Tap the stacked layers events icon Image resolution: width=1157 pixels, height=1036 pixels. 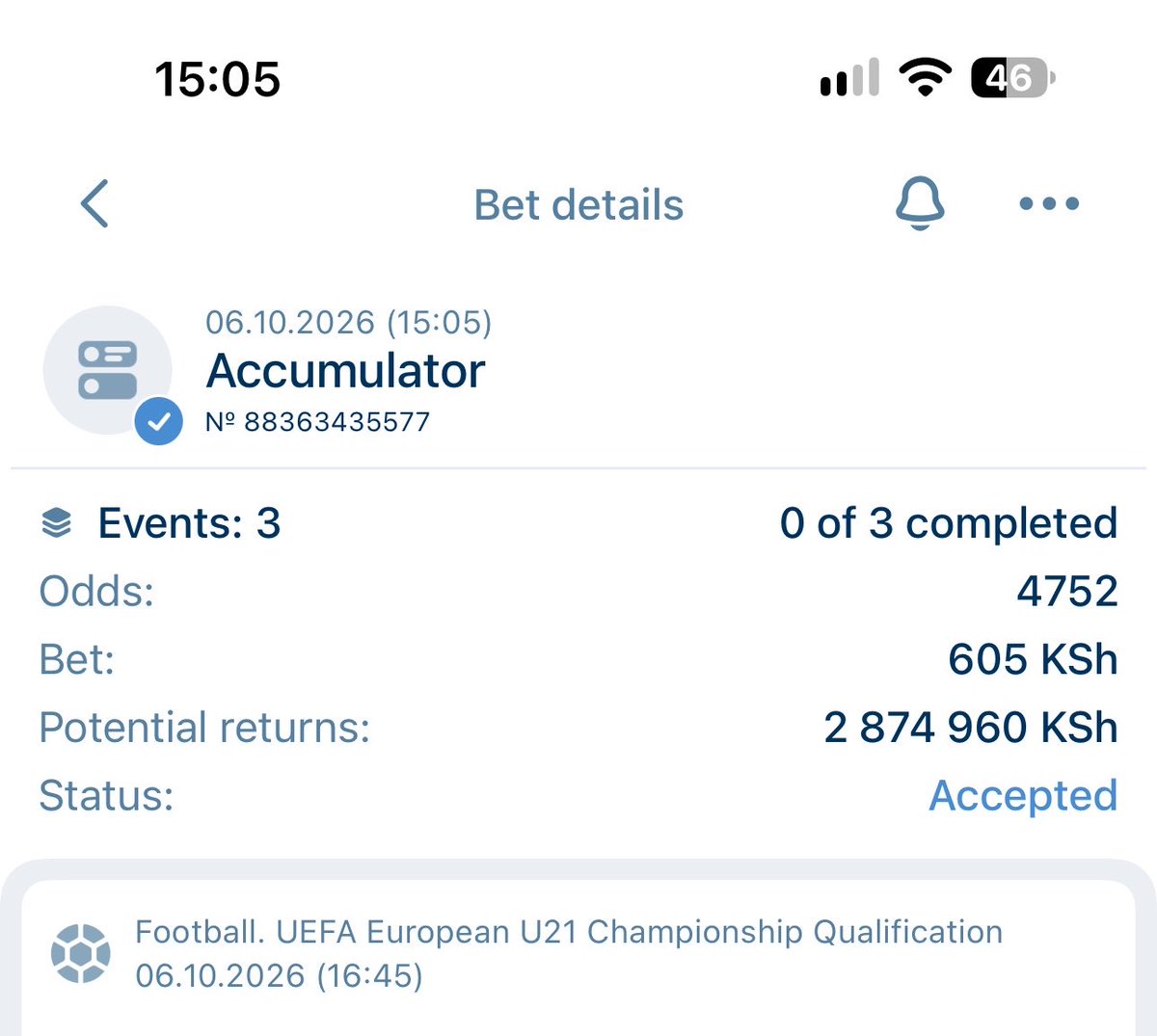pyautogui.click(x=57, y=523)
